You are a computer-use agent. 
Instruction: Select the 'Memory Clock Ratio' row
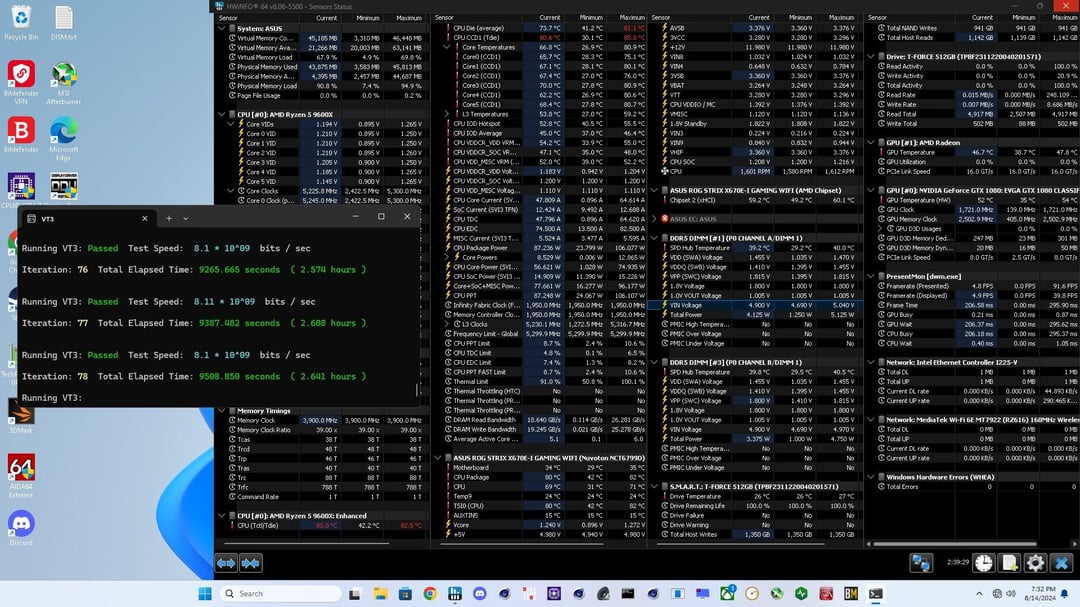click(x=326, y=430)
